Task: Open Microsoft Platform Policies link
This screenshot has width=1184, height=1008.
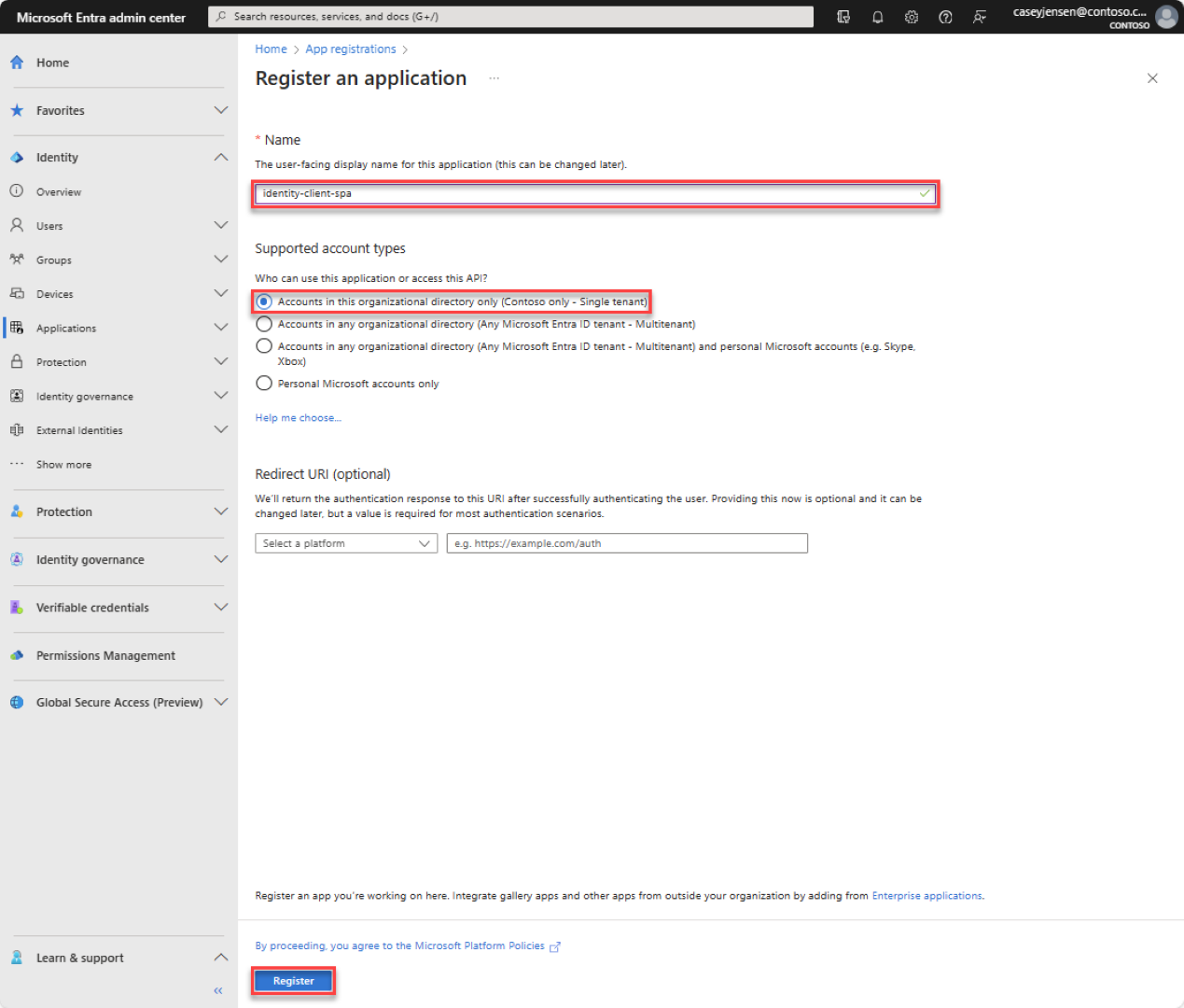Action: point(480,946)
